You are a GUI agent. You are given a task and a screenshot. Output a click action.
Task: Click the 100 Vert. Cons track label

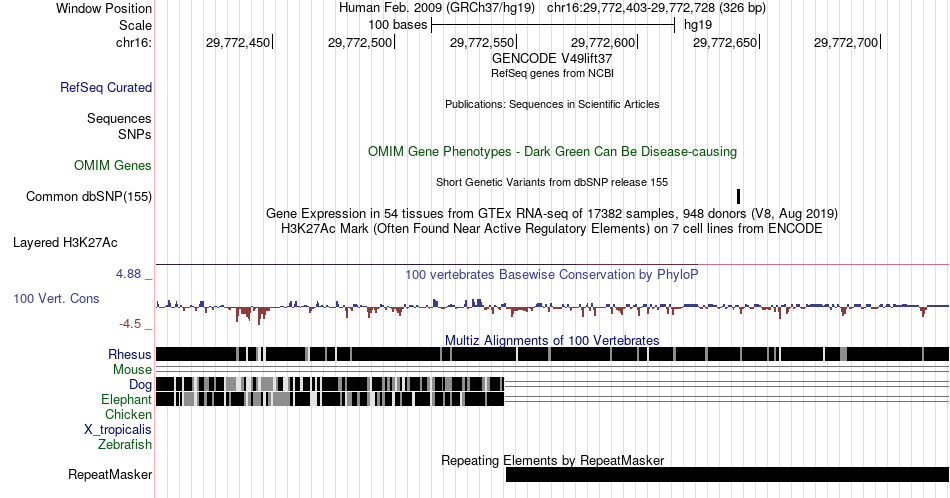pyautogui.click(x=56, y=298)
